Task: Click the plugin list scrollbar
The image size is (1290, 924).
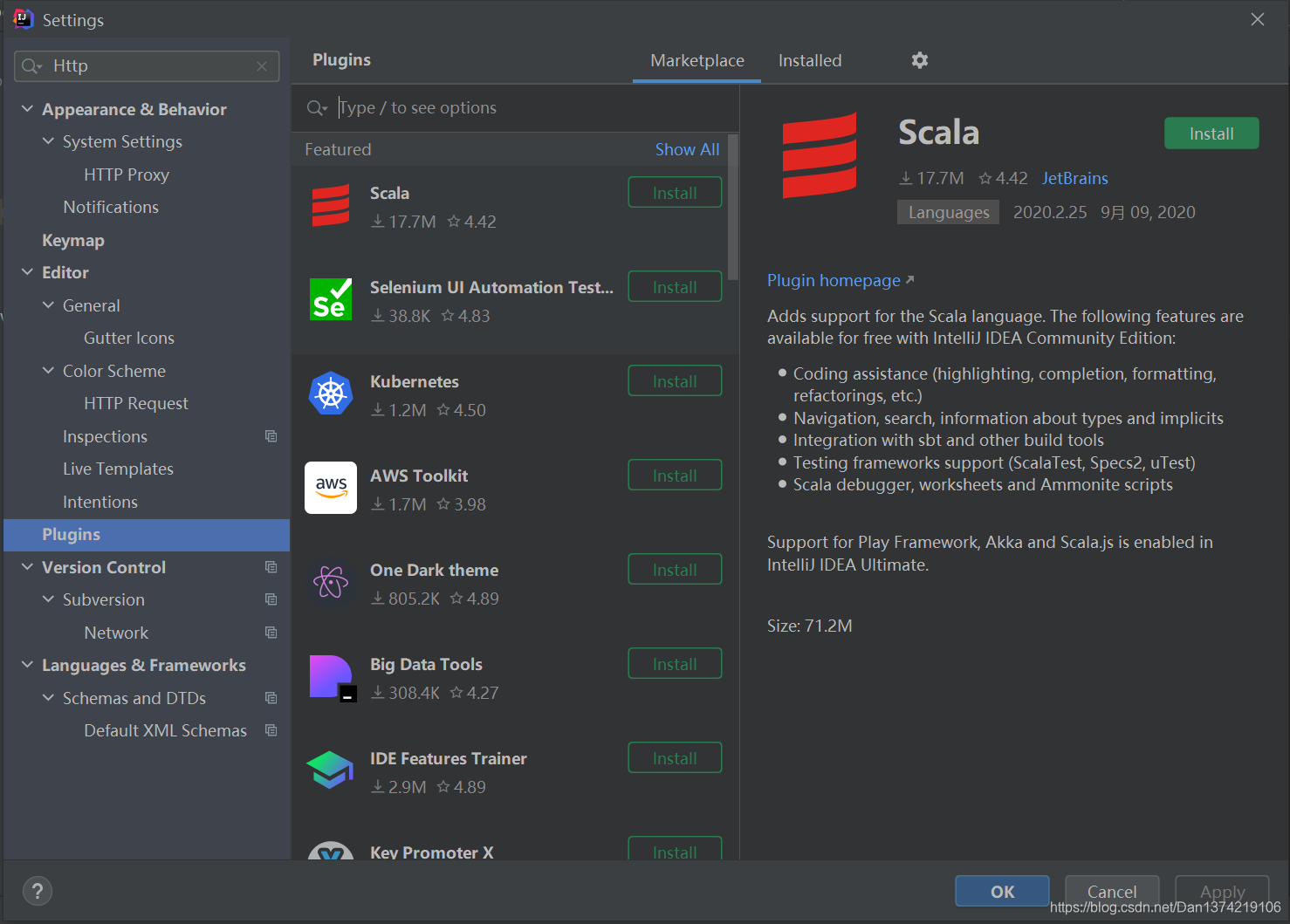Action: point(733,208)
